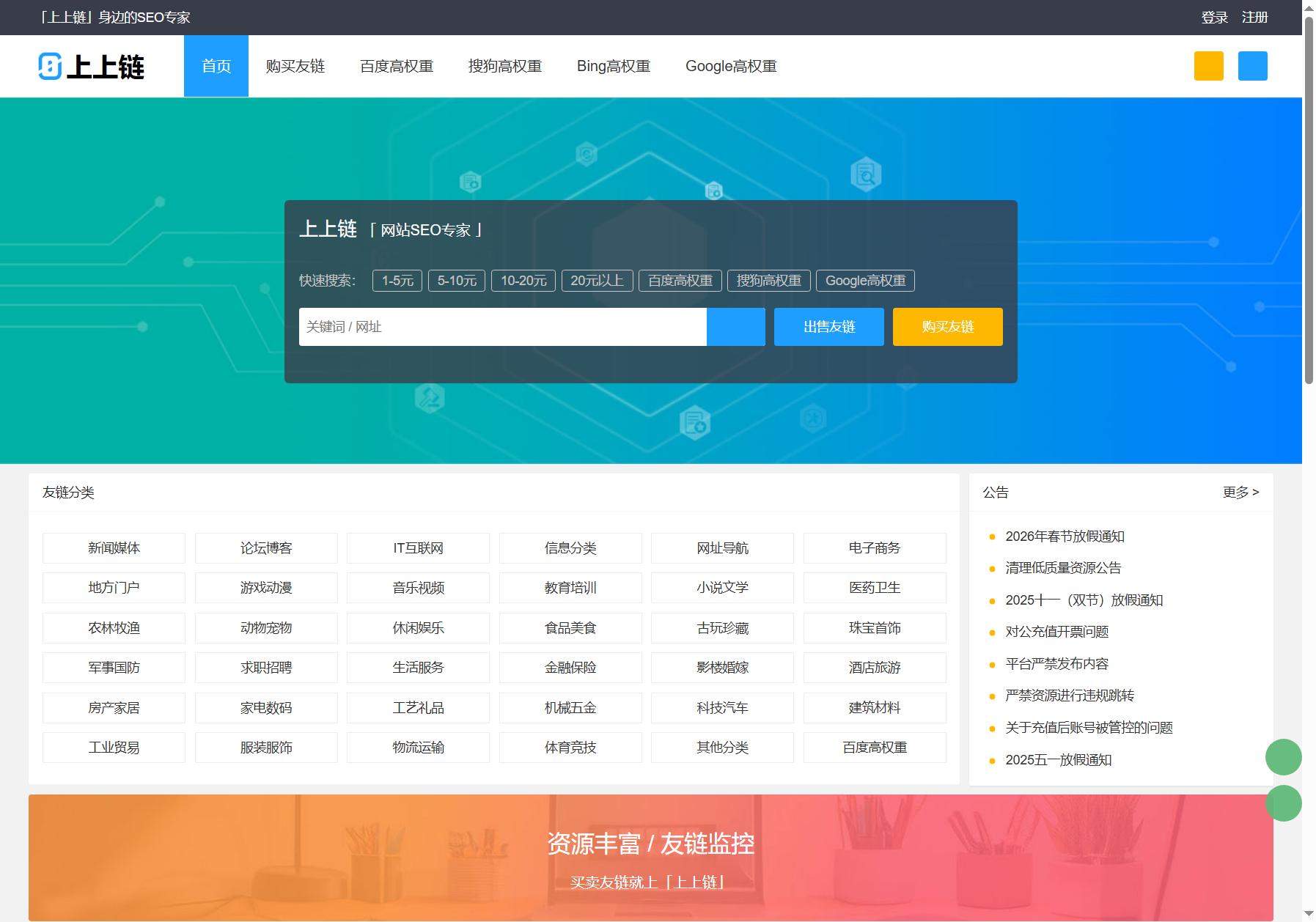1316x922 pixels.
Task: Open the 音乐视频 category
Action: pos(418,588)
